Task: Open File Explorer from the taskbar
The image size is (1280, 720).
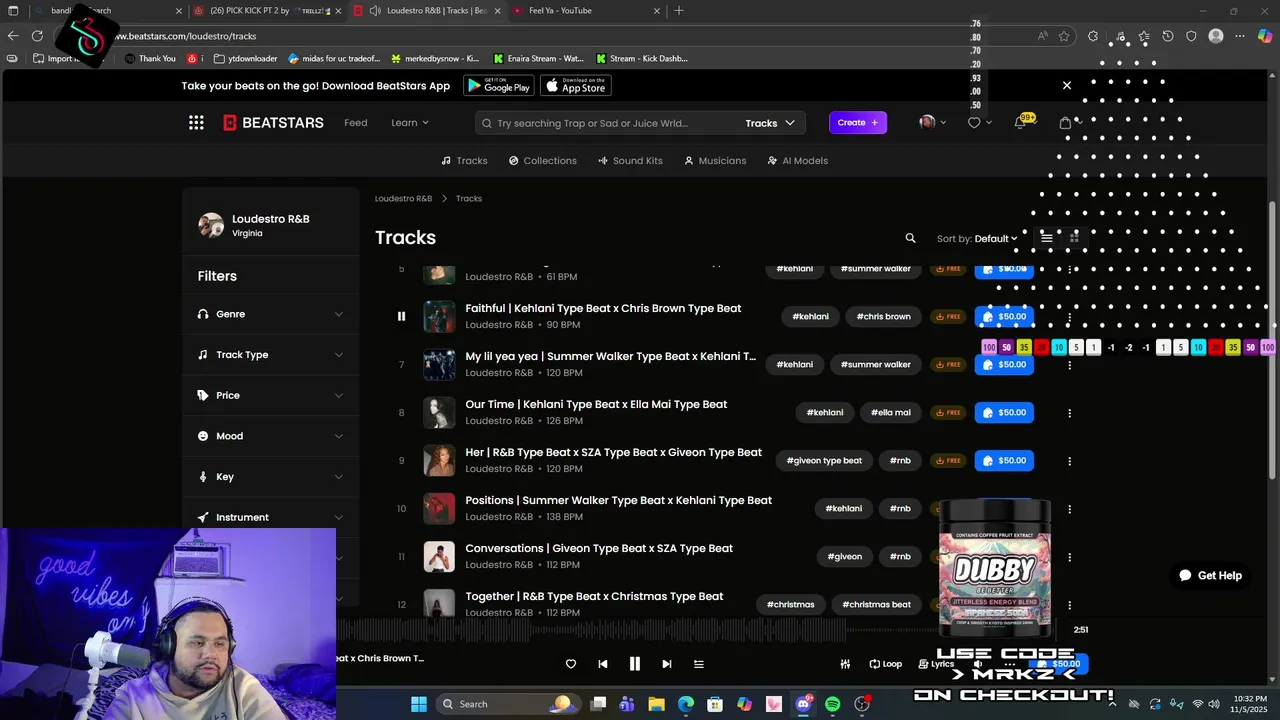Action: [x=656, y=704]
